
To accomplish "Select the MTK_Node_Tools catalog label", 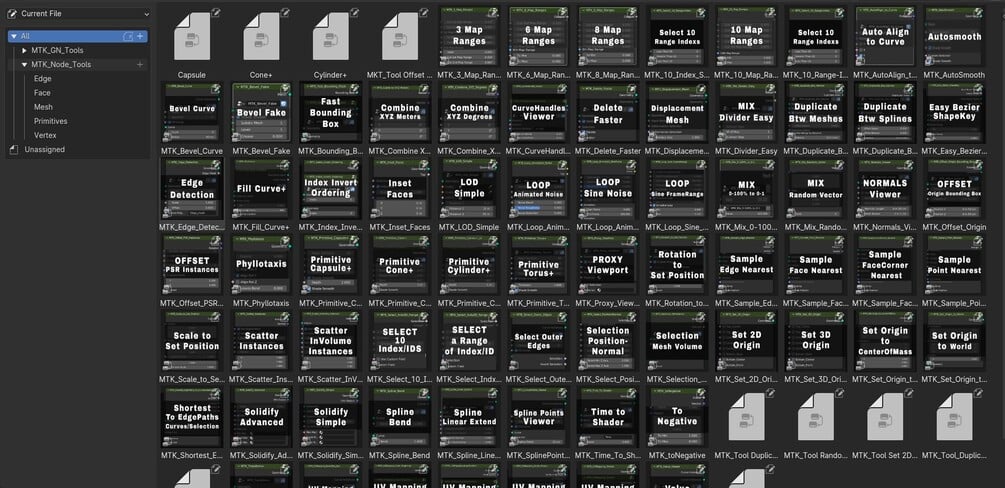I will [x=61, y=65].
